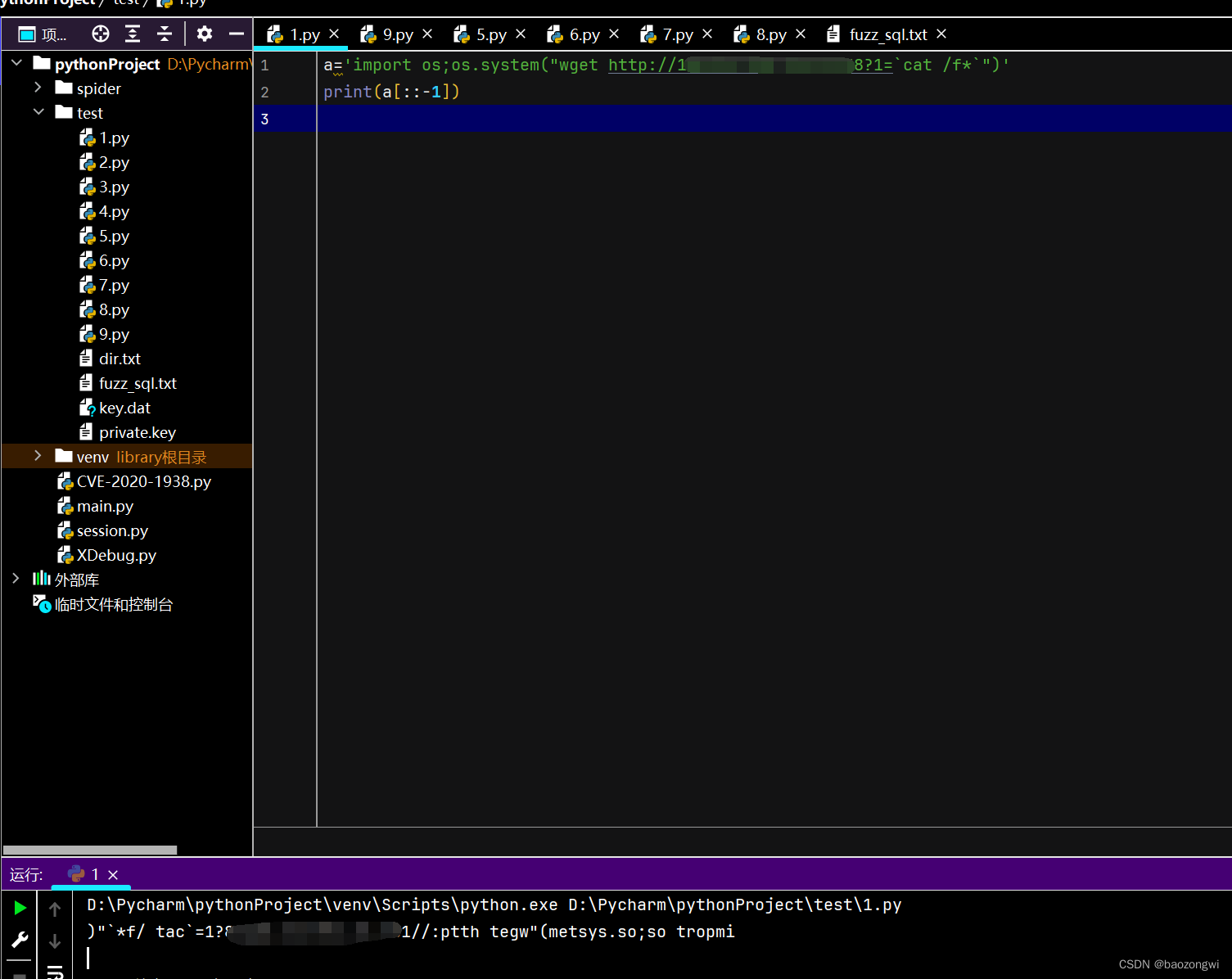
Task: Select main.py in the project tree
Action: point(96,506)
